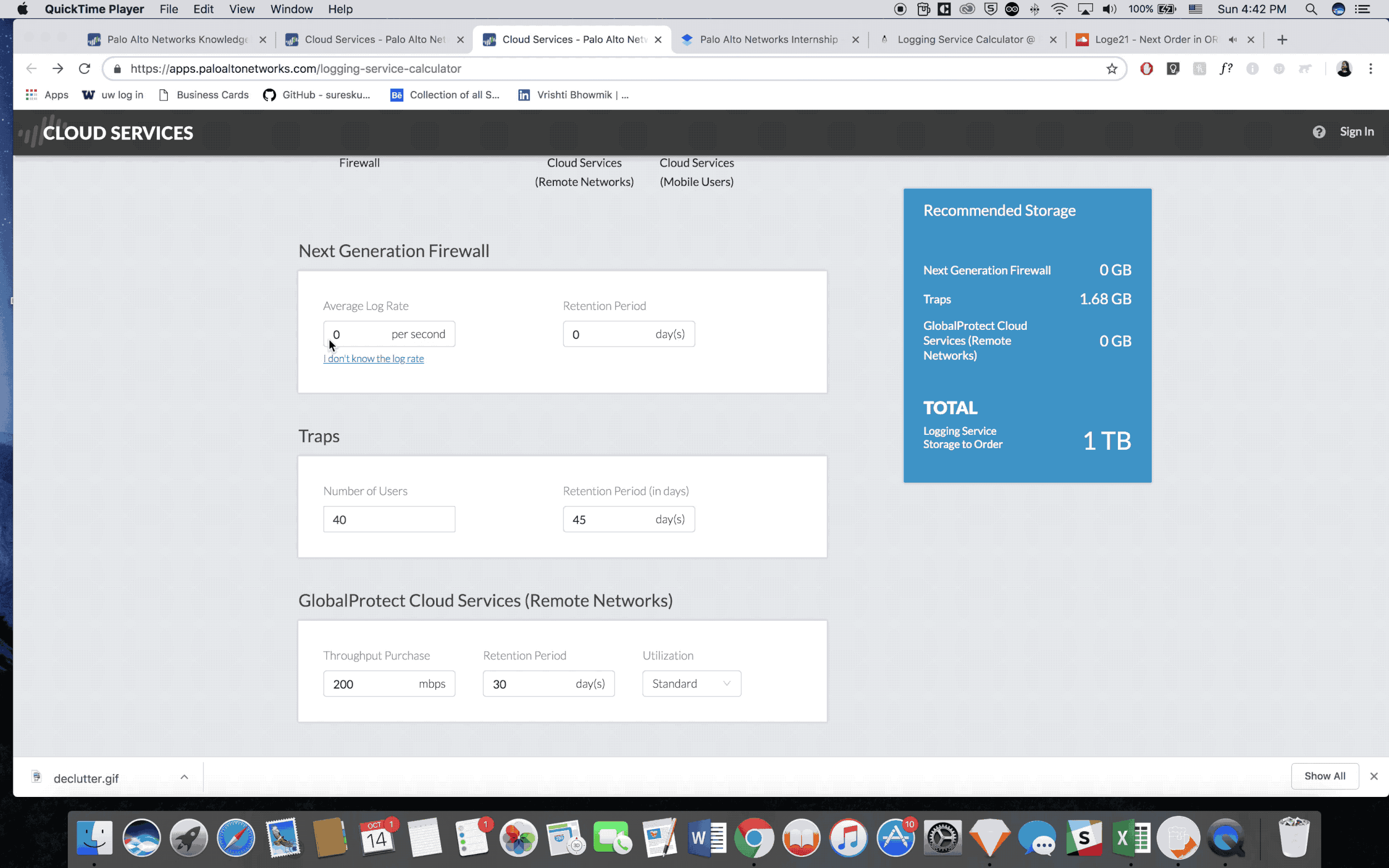Open Sketch from the dock
The width and height of the screenshot is (1389, 868).
click(x=990, y=838)
